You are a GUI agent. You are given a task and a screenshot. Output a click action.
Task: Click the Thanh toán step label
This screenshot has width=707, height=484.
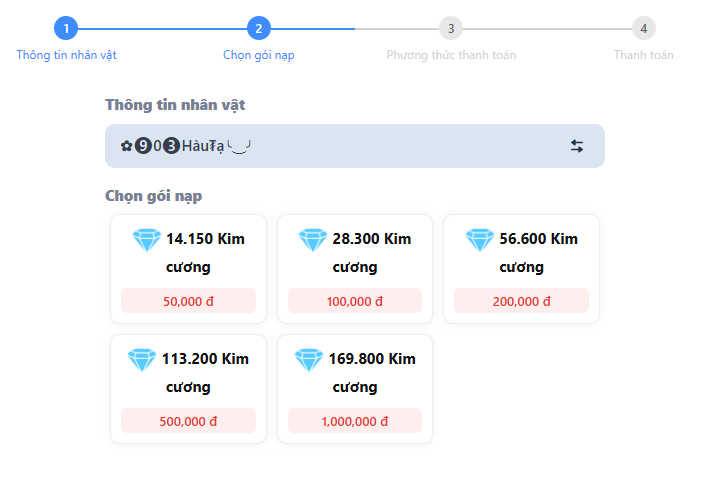tap(643, 55)
